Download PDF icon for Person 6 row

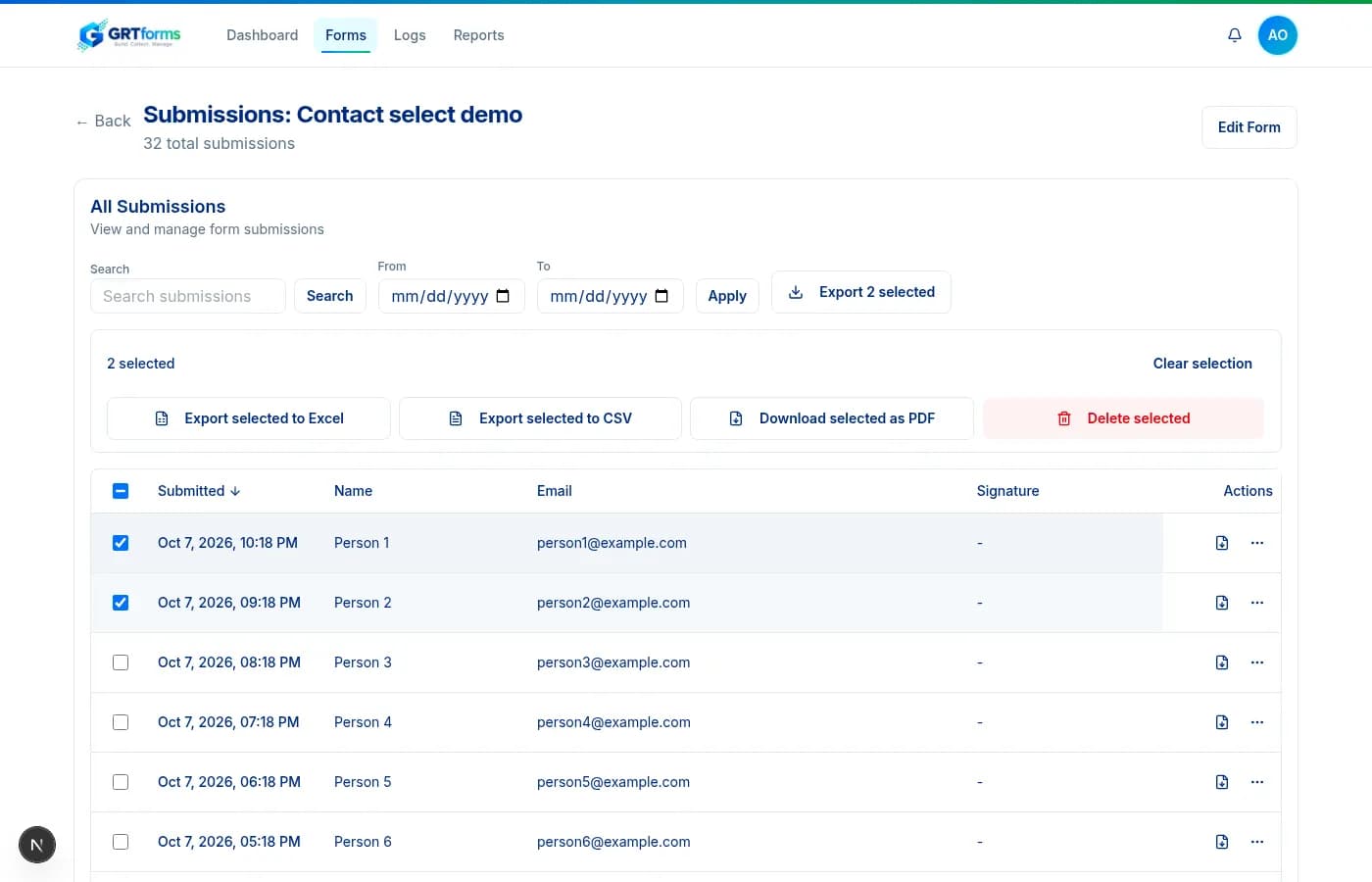[1222, 842]
